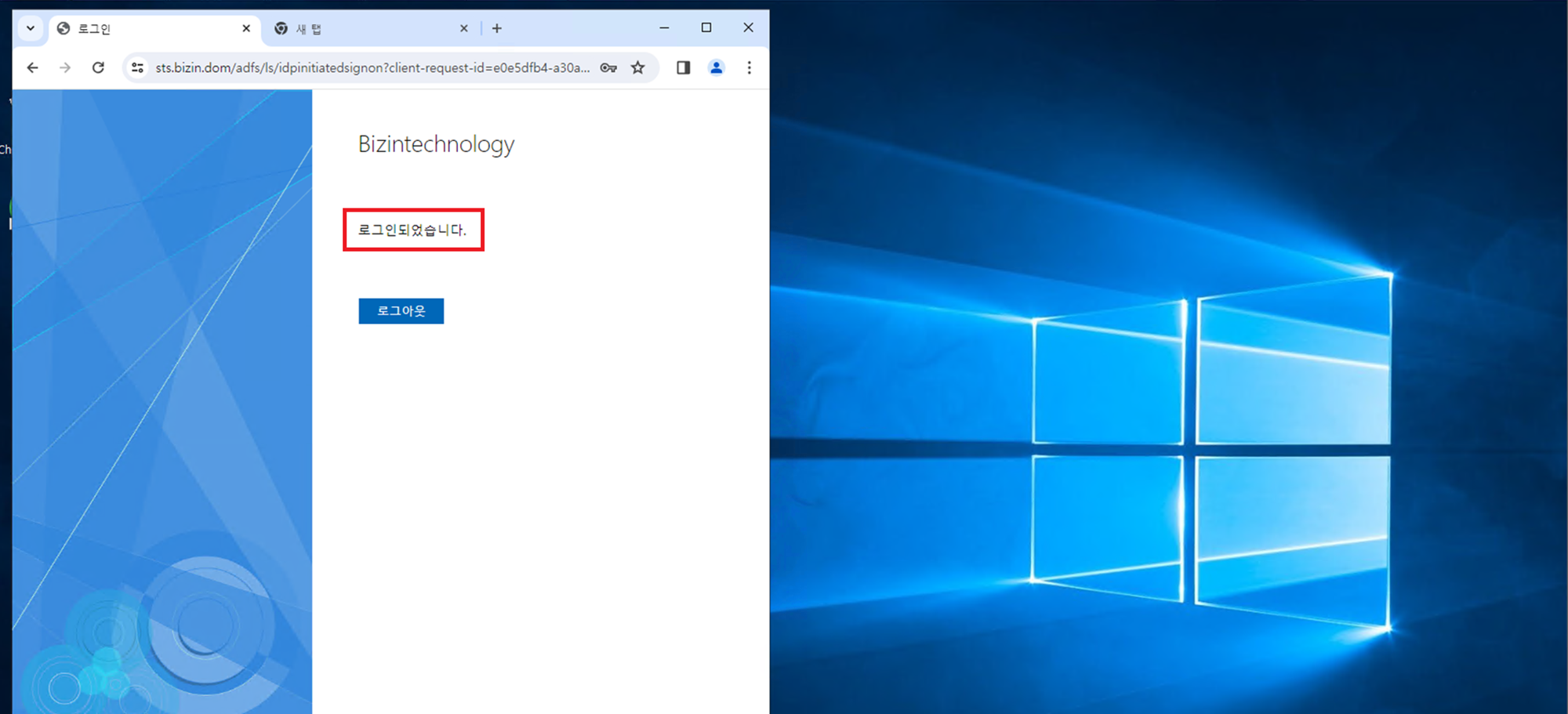Open site information icon in address bar
Screen dimensions: 1568x714
137,68
